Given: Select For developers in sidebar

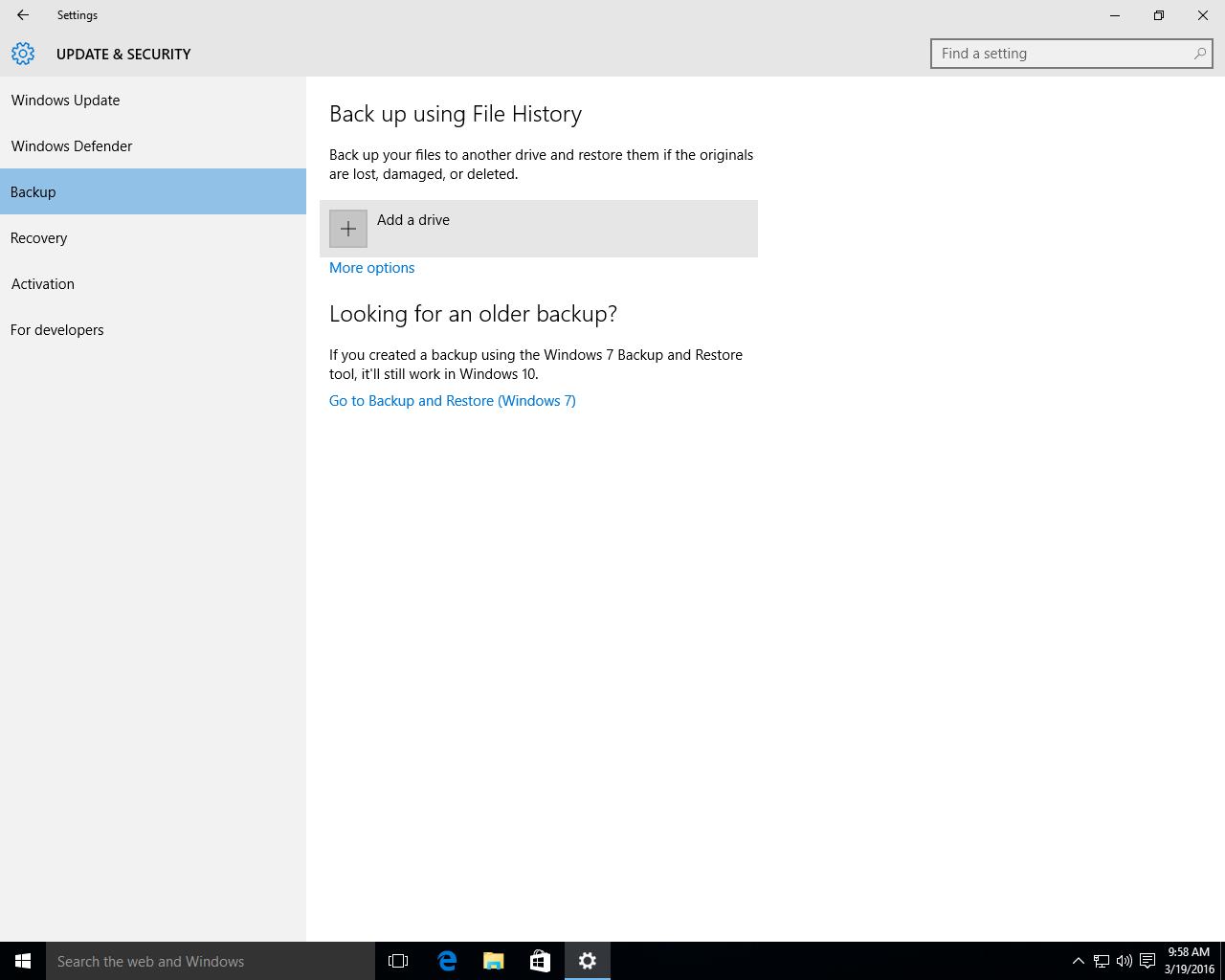Looking at the screenshot, I should pyautogui.click(x=153, y=329).
